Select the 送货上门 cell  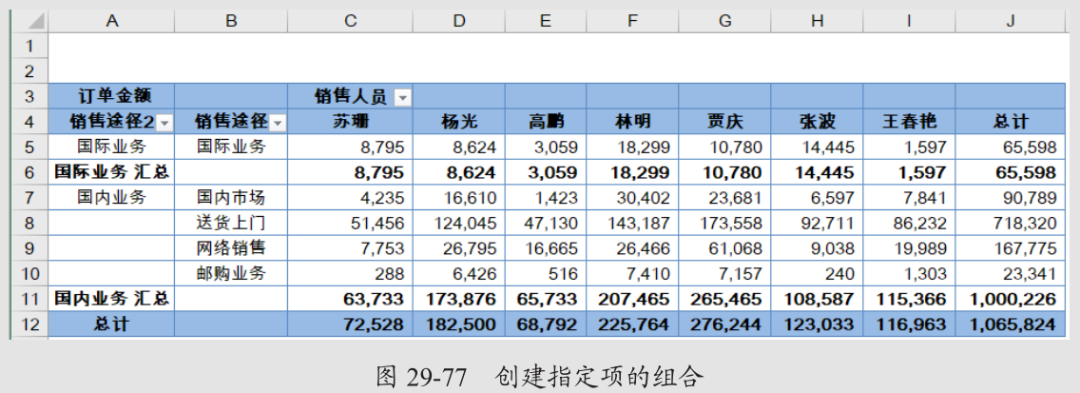[x=231, y=223]
